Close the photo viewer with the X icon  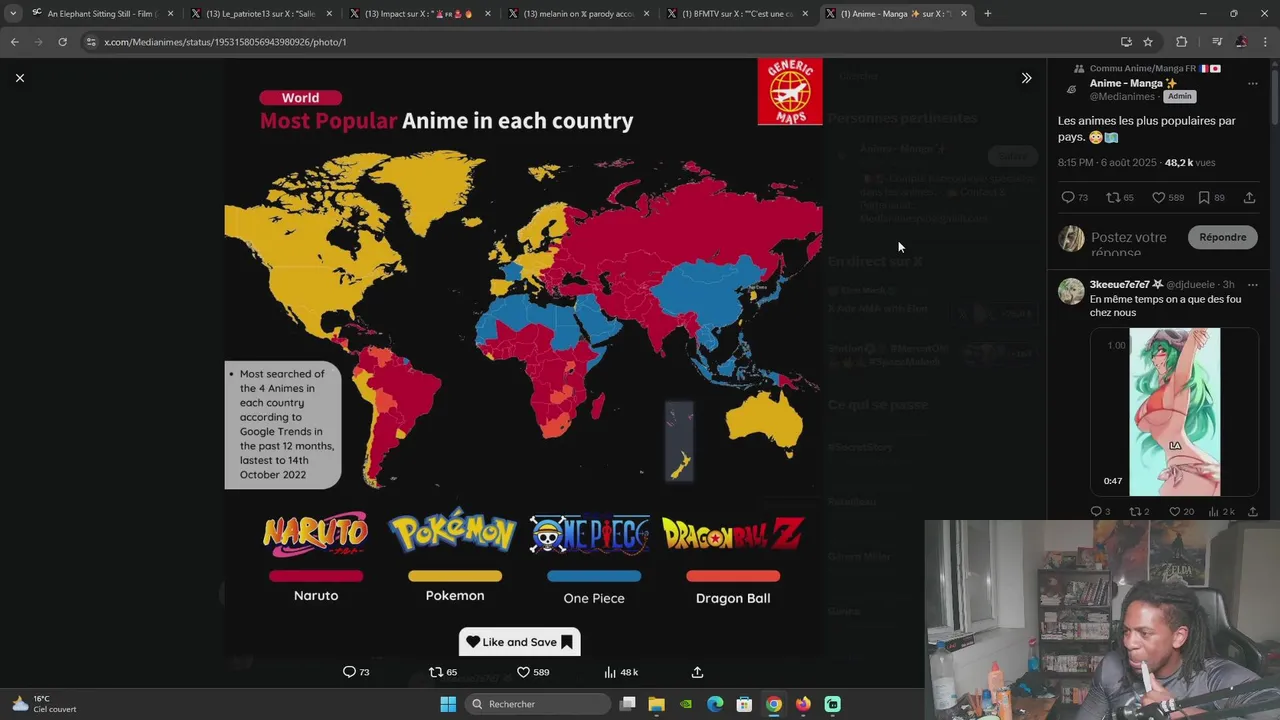20,78
